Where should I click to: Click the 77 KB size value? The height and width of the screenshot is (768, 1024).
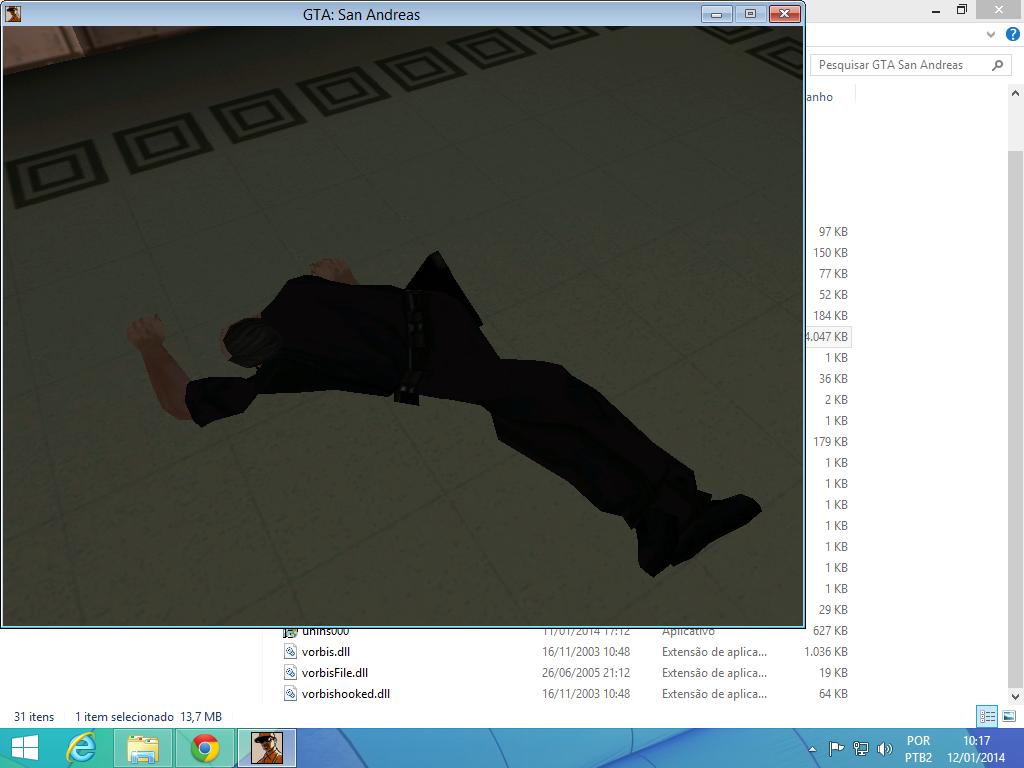coord(833,274)
